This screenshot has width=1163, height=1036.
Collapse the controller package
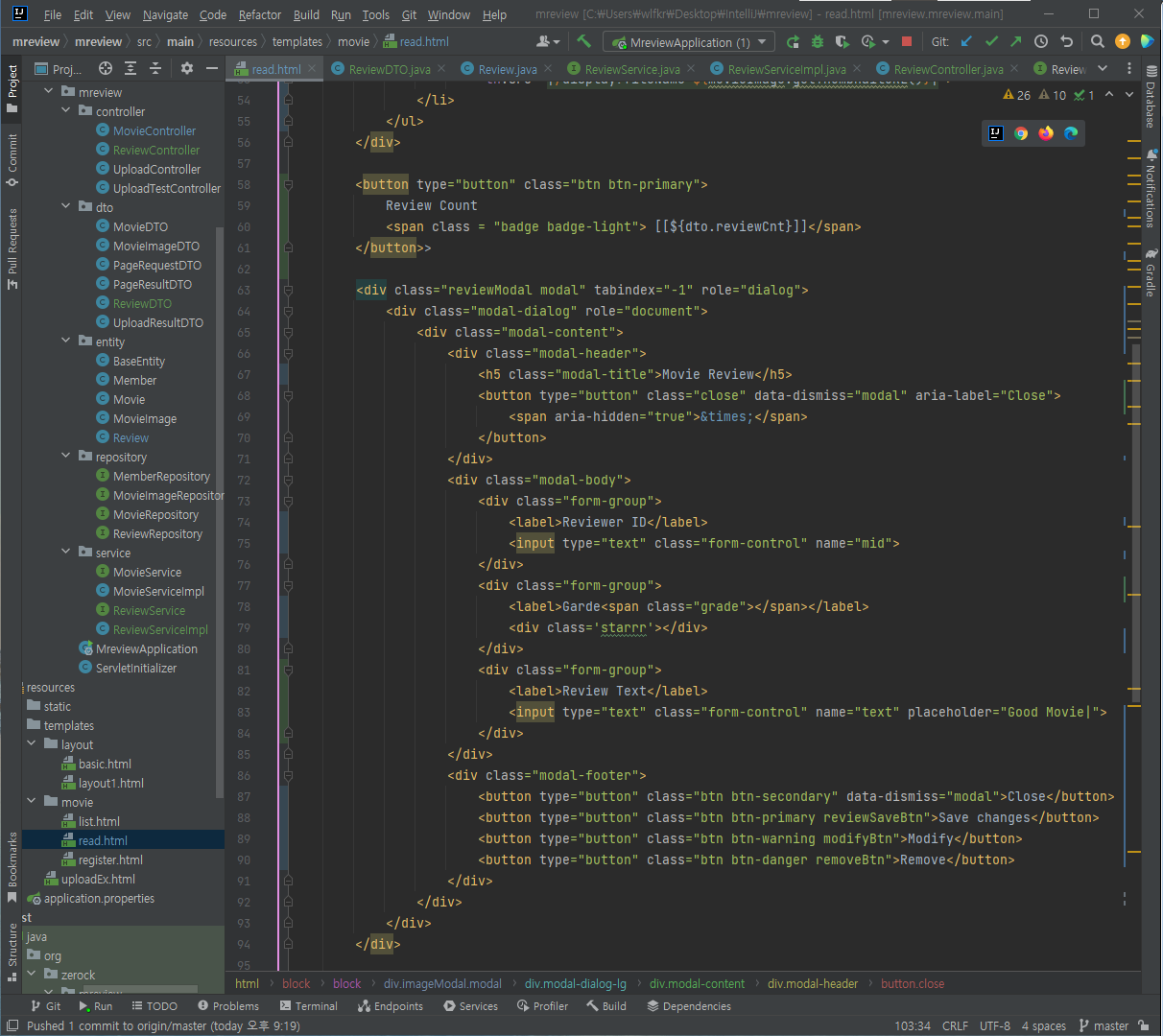(66, 111)
